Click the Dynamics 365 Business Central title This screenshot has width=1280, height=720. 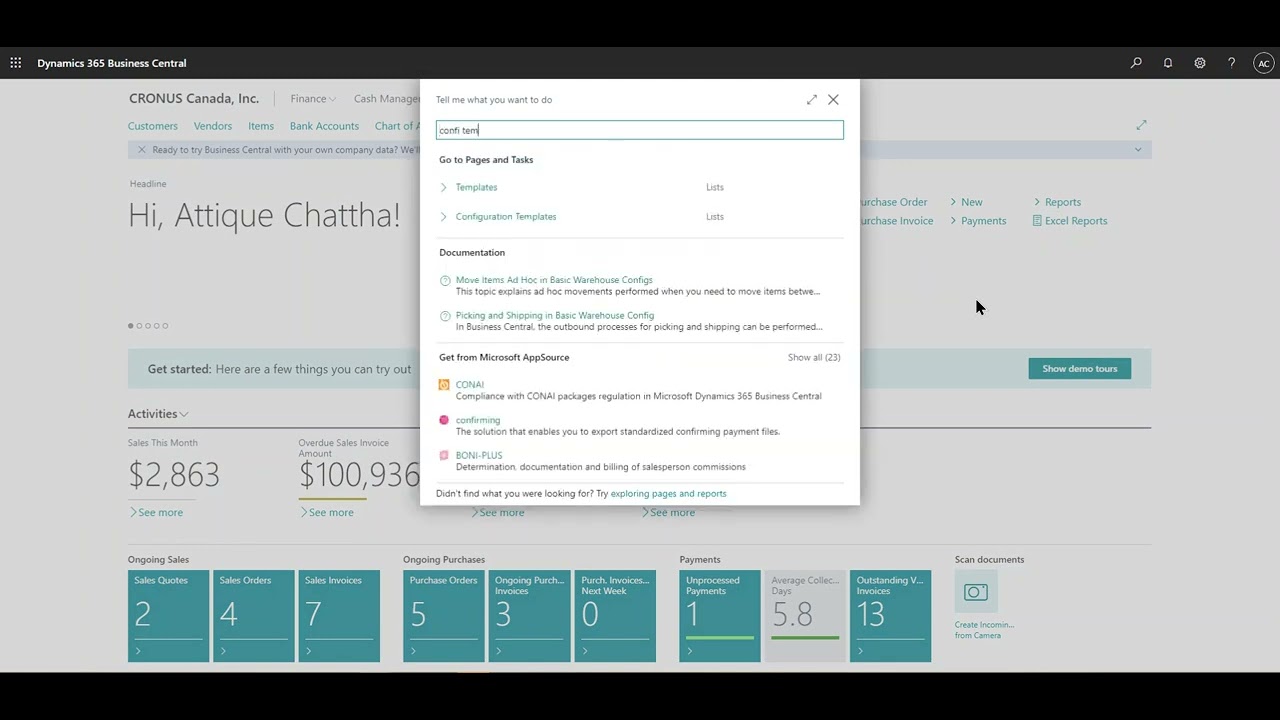coord(112,63)
